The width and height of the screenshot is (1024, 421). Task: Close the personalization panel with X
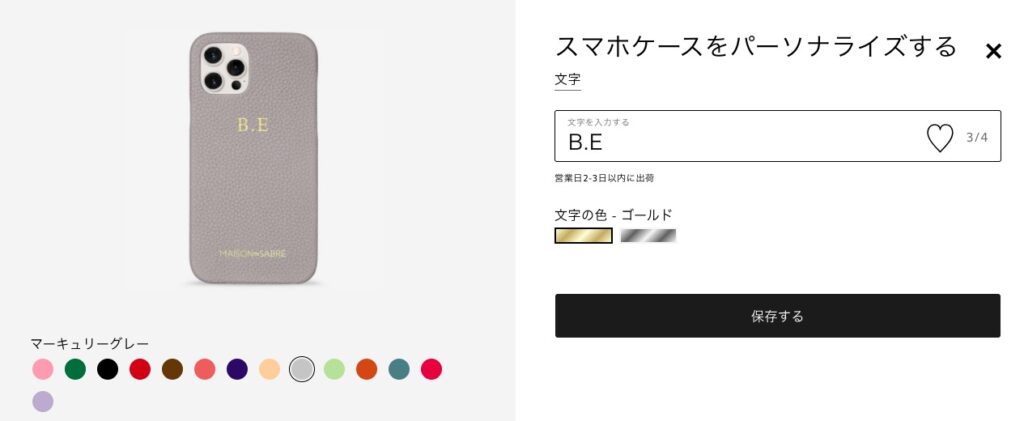tap(993, 51)
